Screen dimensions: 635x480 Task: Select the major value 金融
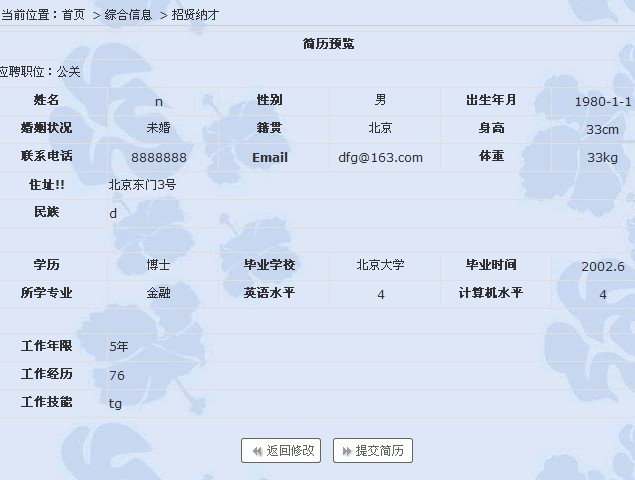pyautogui.click(x=158, y=294)
